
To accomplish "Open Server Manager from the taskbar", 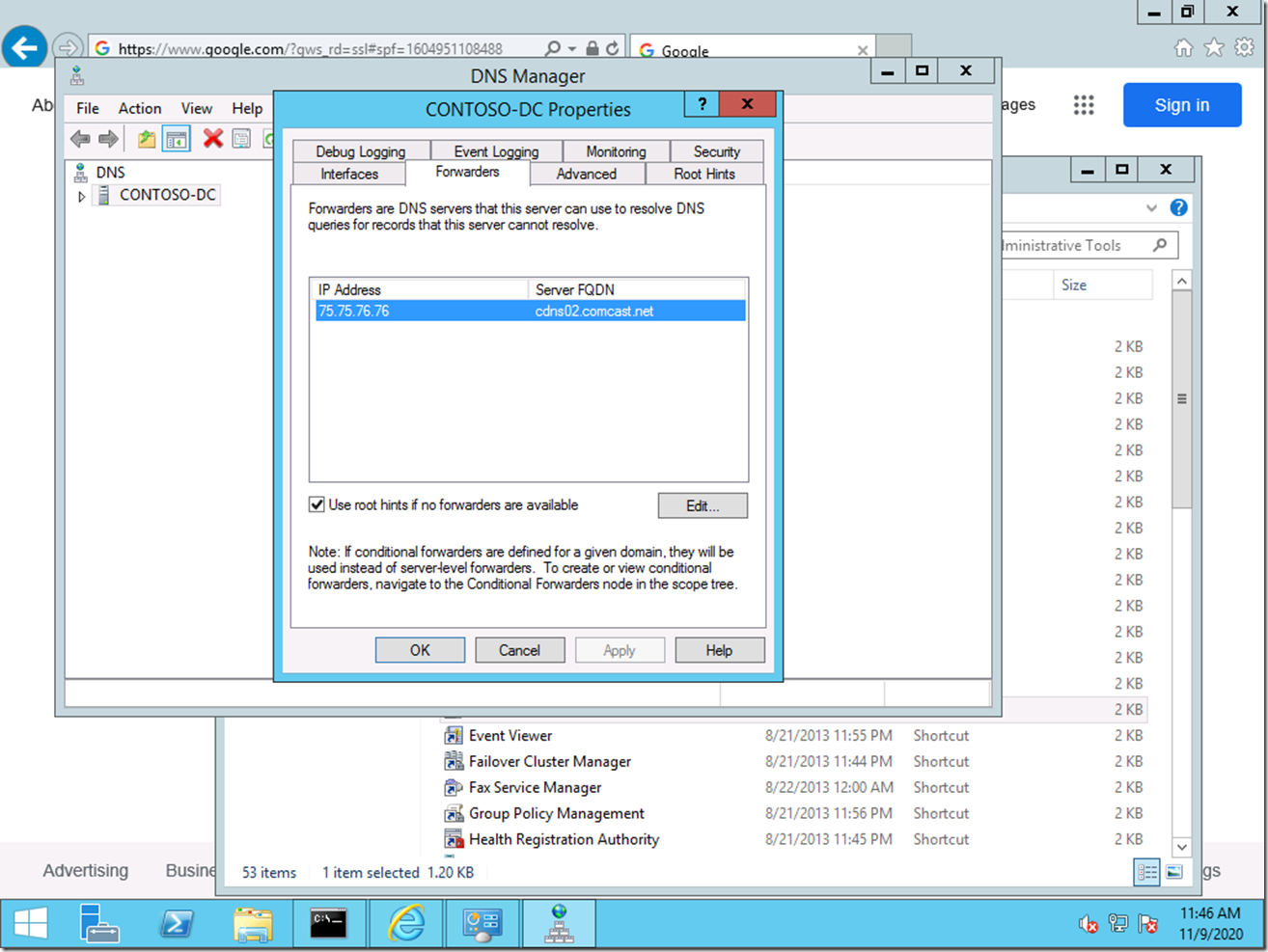I will [x=99, y=924].
